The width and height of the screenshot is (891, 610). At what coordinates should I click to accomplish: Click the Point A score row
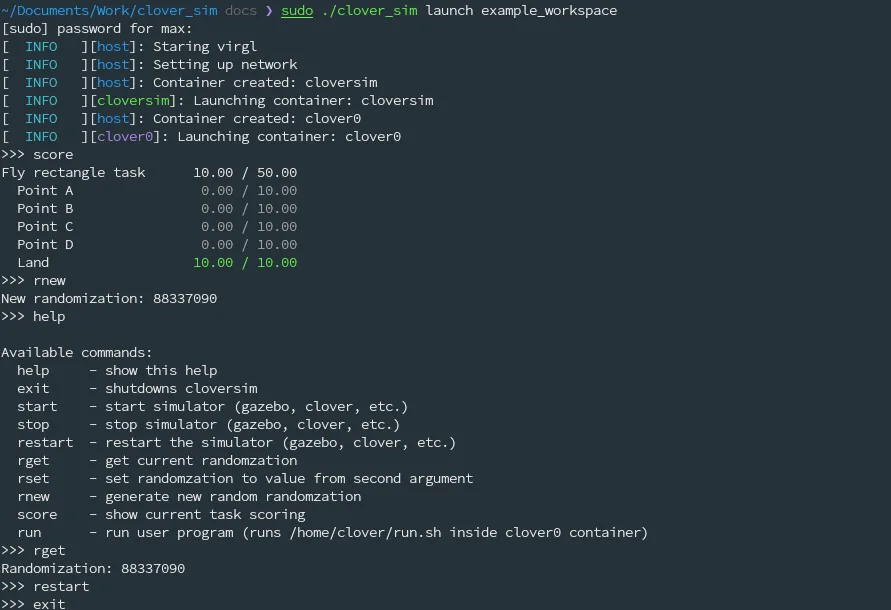(157, 191)
